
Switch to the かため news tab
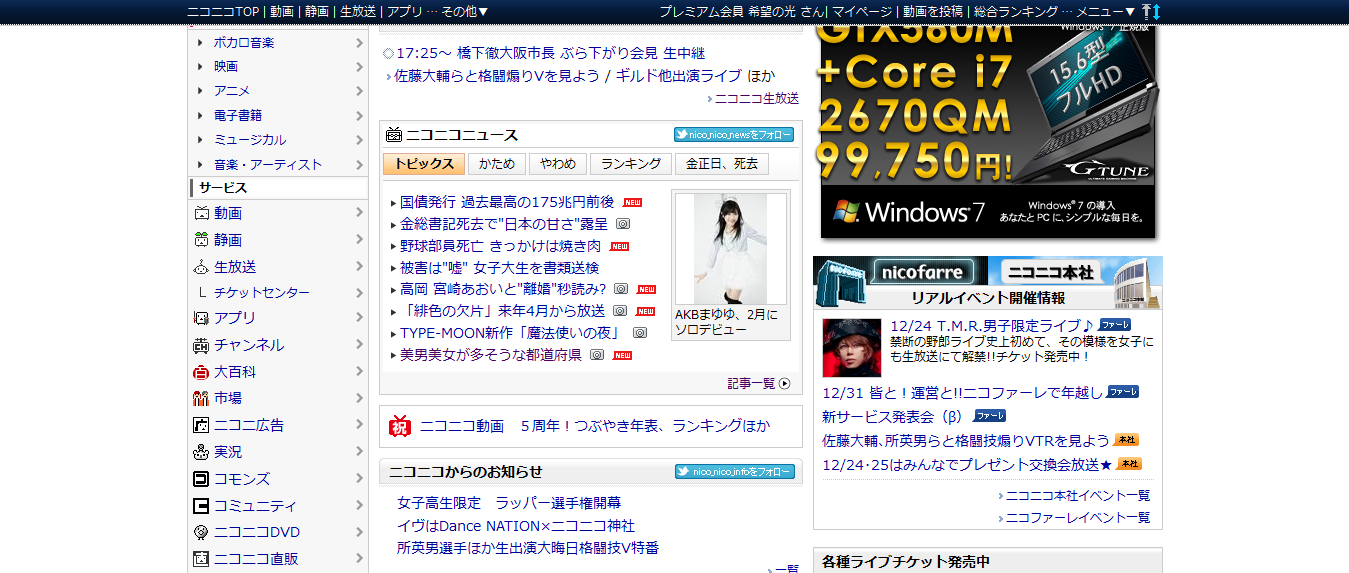pyautogui.click(x=497, y=164)
